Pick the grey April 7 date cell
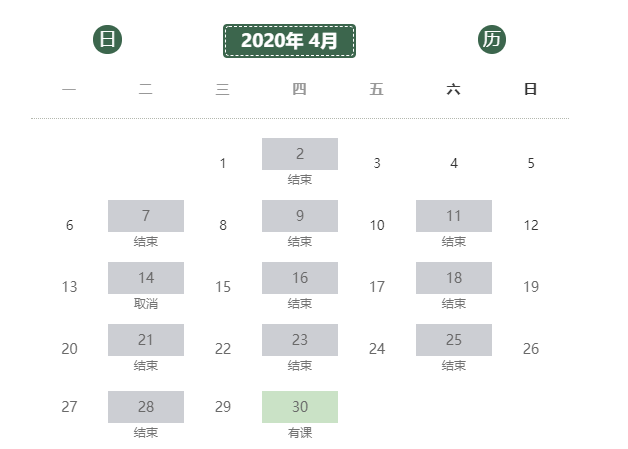 click(146, 216)
